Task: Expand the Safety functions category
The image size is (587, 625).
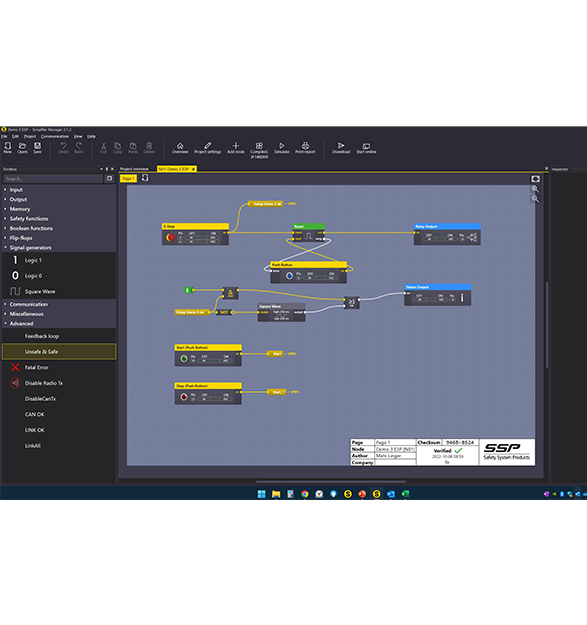Action: (59, 218)
